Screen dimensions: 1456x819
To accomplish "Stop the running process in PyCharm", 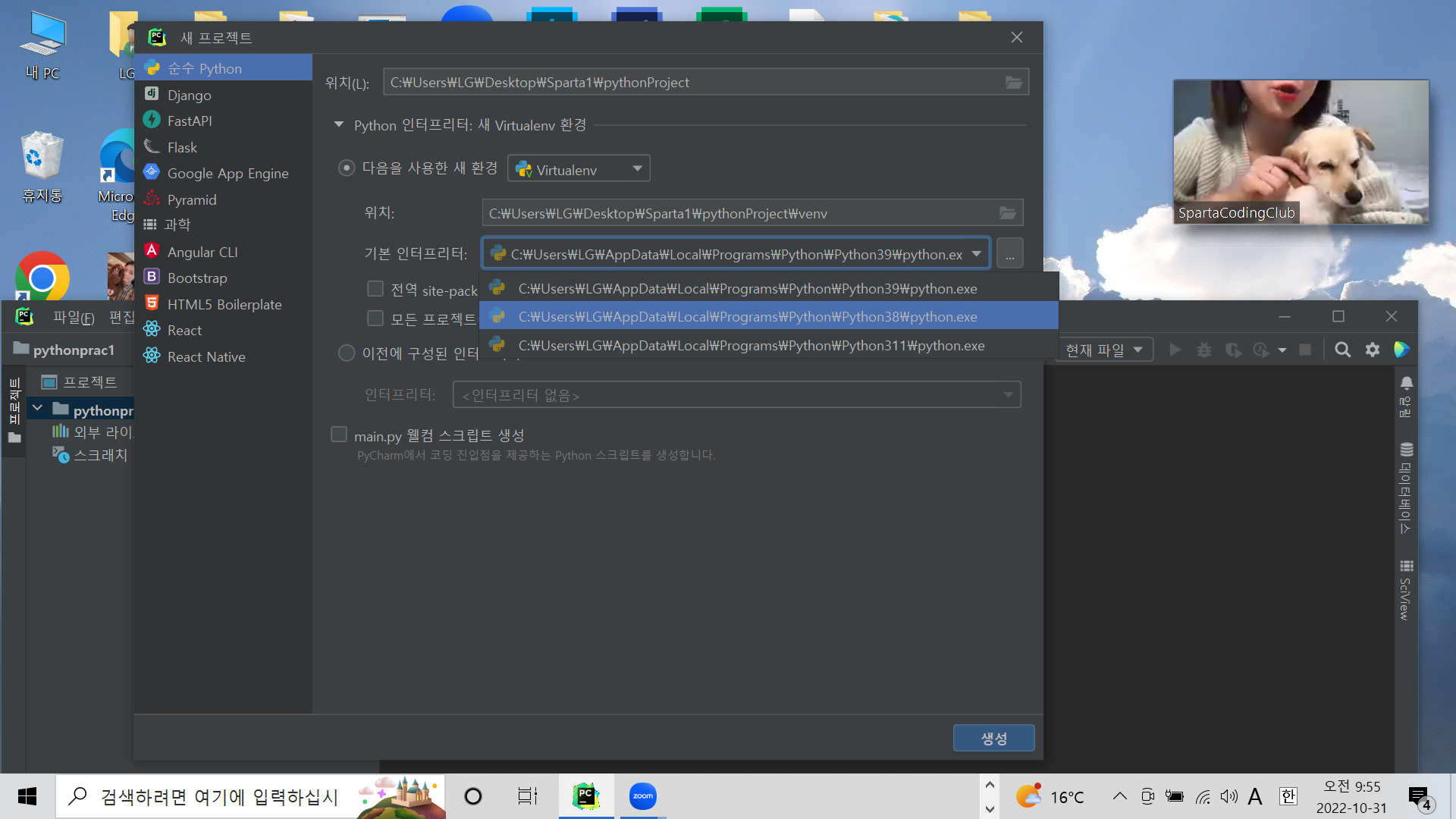I will tap(1305, 350).
